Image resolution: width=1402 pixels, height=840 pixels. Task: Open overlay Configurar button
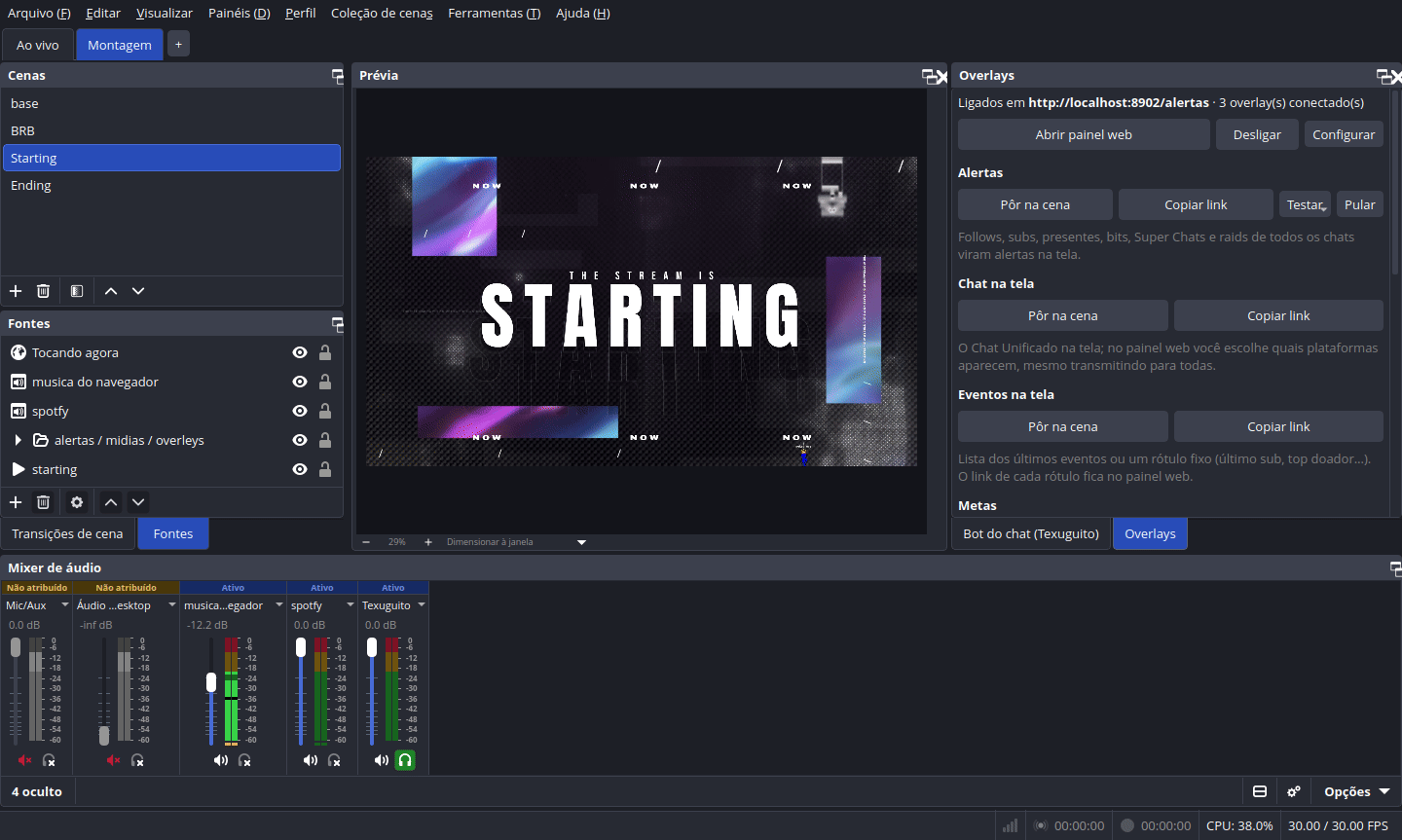click(x=1344, y=134)
